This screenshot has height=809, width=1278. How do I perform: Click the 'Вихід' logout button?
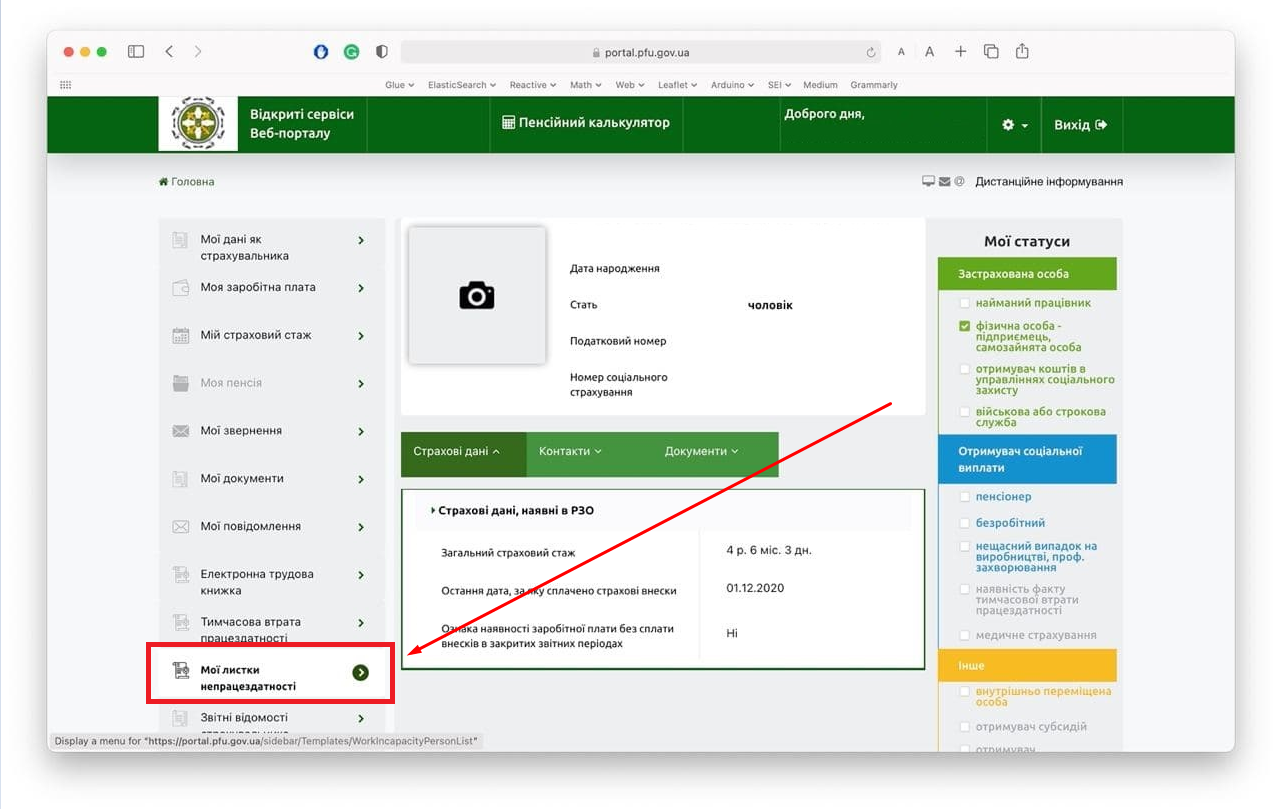1080,125
